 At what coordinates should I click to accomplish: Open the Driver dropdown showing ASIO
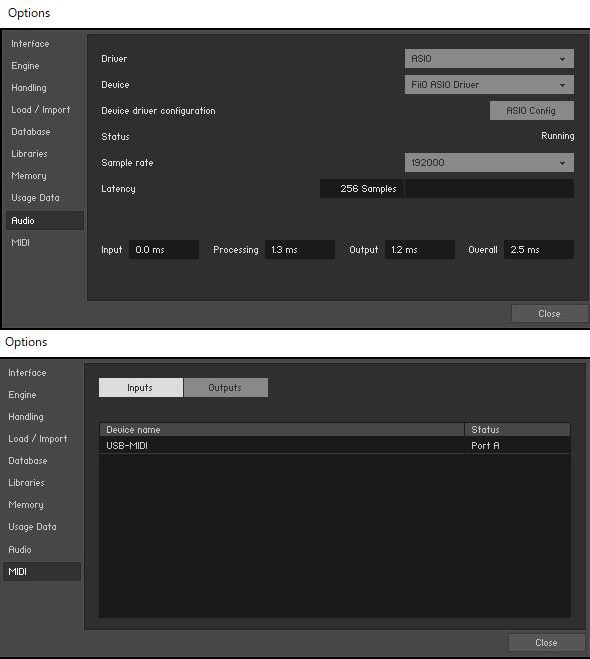[489, 59]
